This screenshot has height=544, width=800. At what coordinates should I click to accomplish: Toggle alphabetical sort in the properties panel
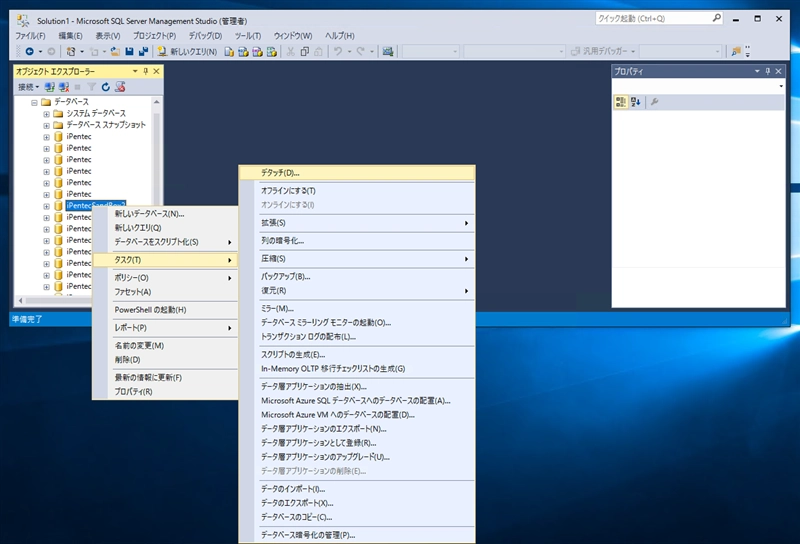[x=636, y=102]
